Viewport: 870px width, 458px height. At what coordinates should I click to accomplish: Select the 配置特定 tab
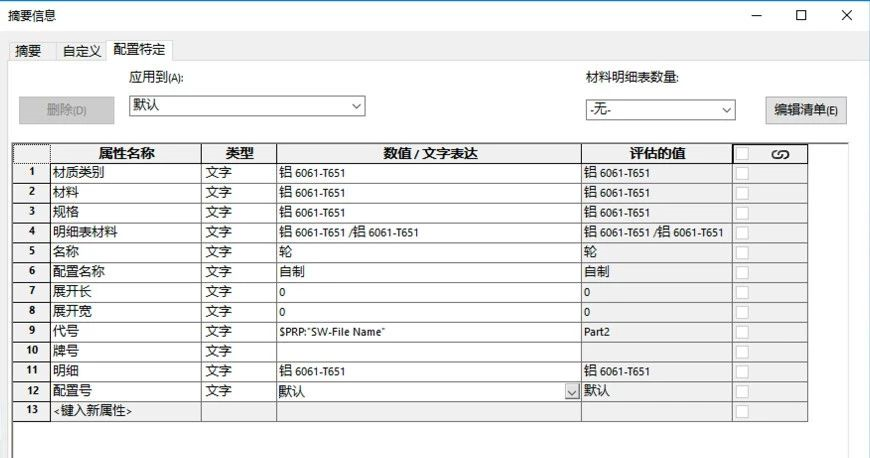[x=139, y=49]
